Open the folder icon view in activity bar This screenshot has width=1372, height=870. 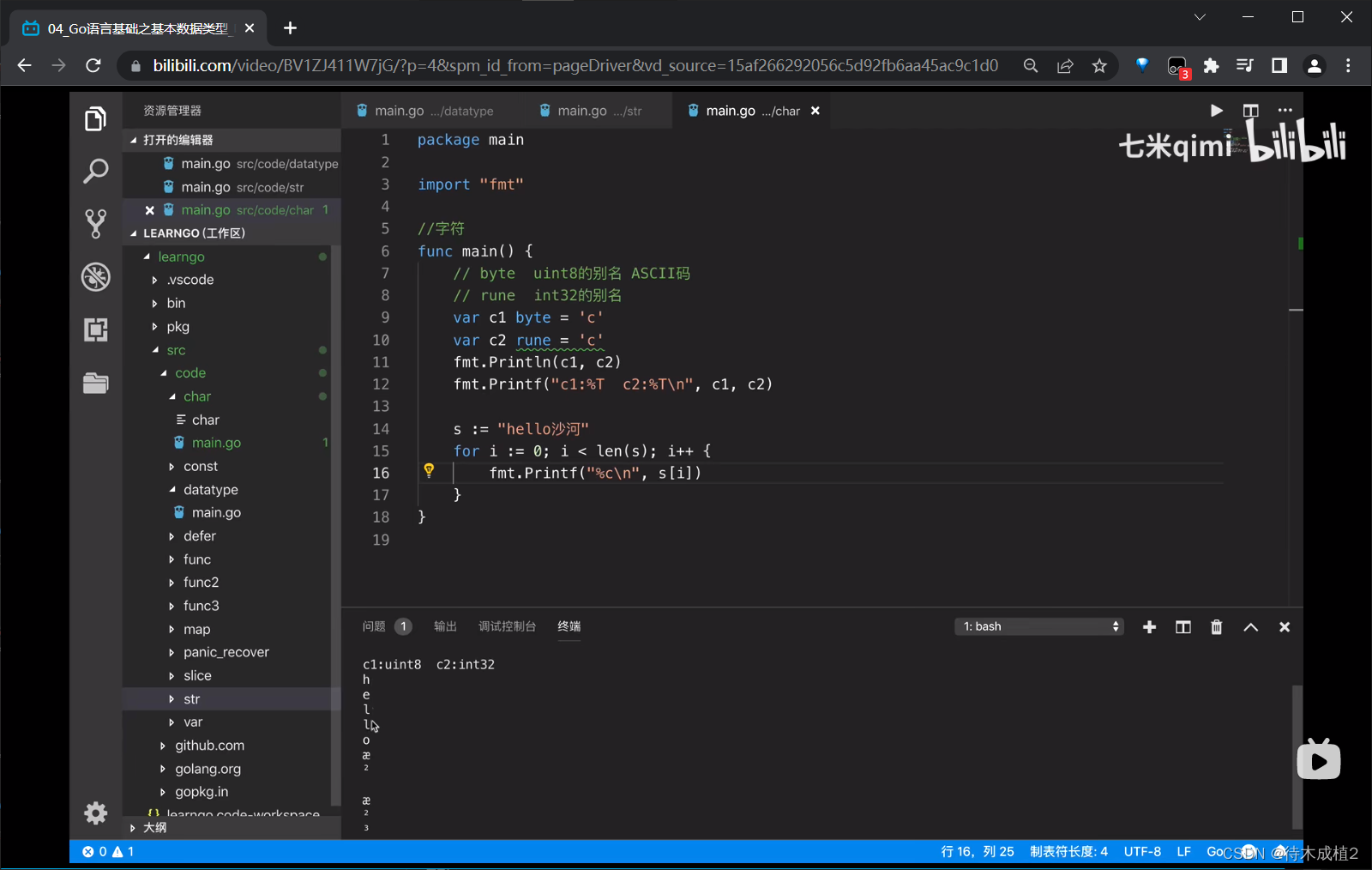pyautogui.click(x=95, y=383)
